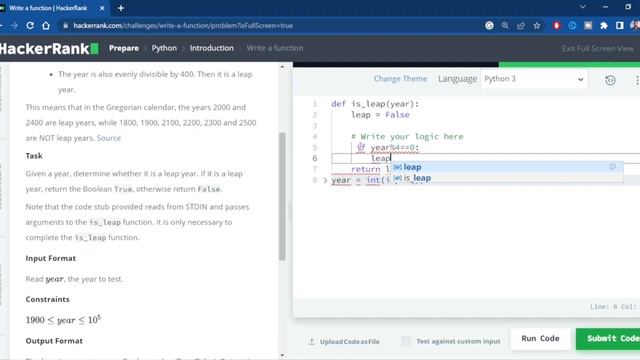
Task: Click the 'def is_leap(year):' code line
Action: pos(375,104)
